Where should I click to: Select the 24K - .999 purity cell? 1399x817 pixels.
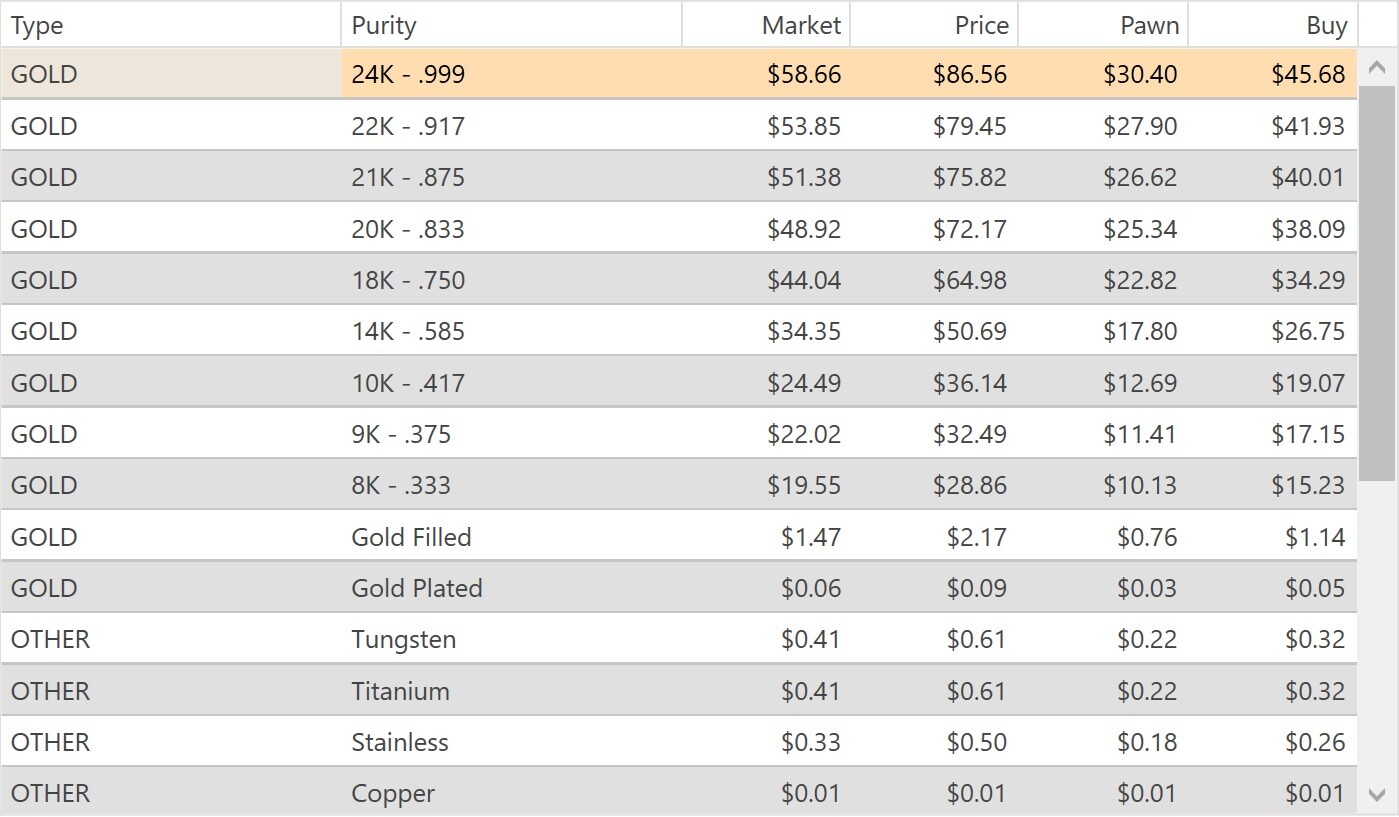512,74
